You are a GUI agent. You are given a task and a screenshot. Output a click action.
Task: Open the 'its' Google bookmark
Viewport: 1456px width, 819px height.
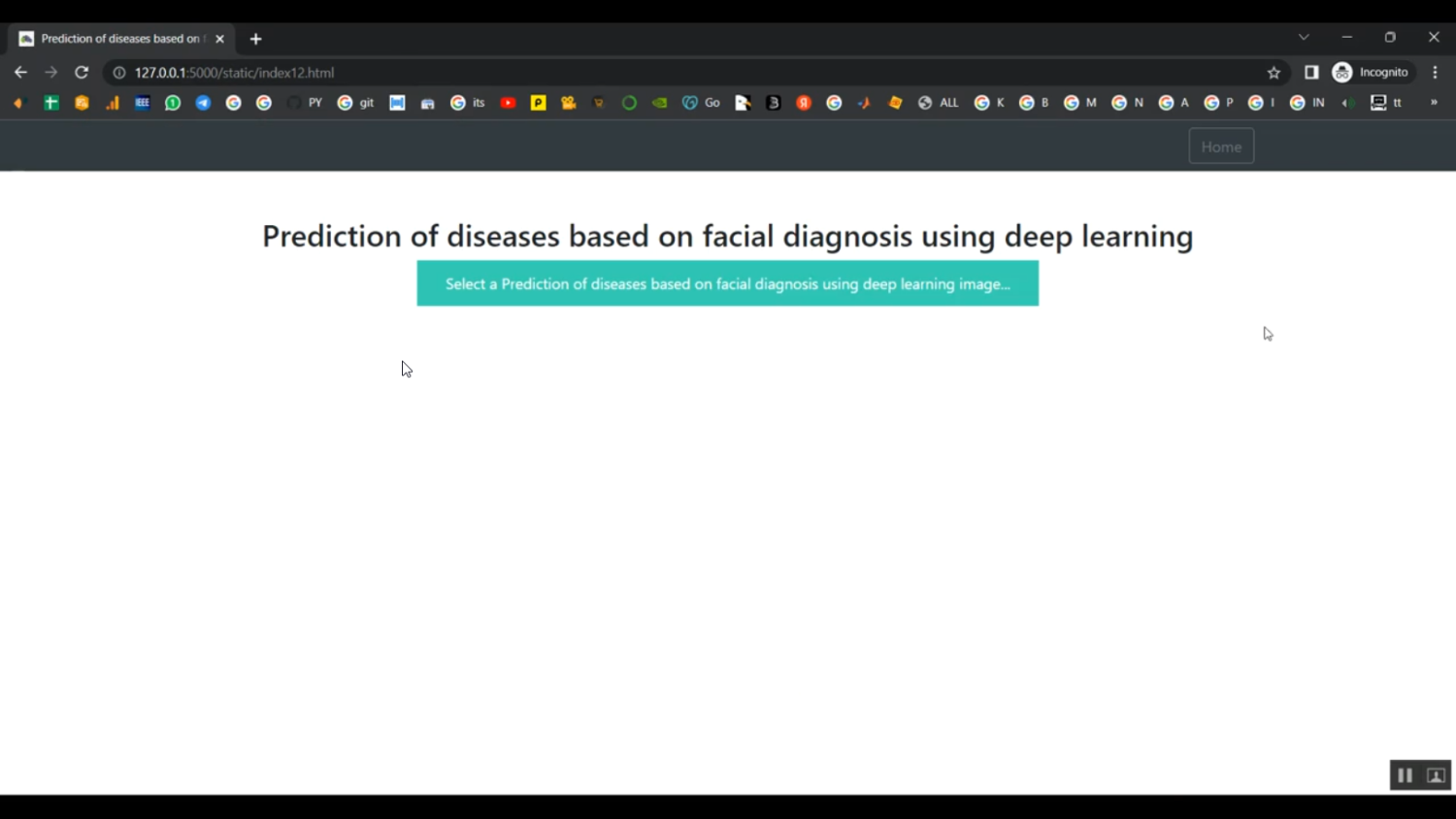tap(468, 103)
